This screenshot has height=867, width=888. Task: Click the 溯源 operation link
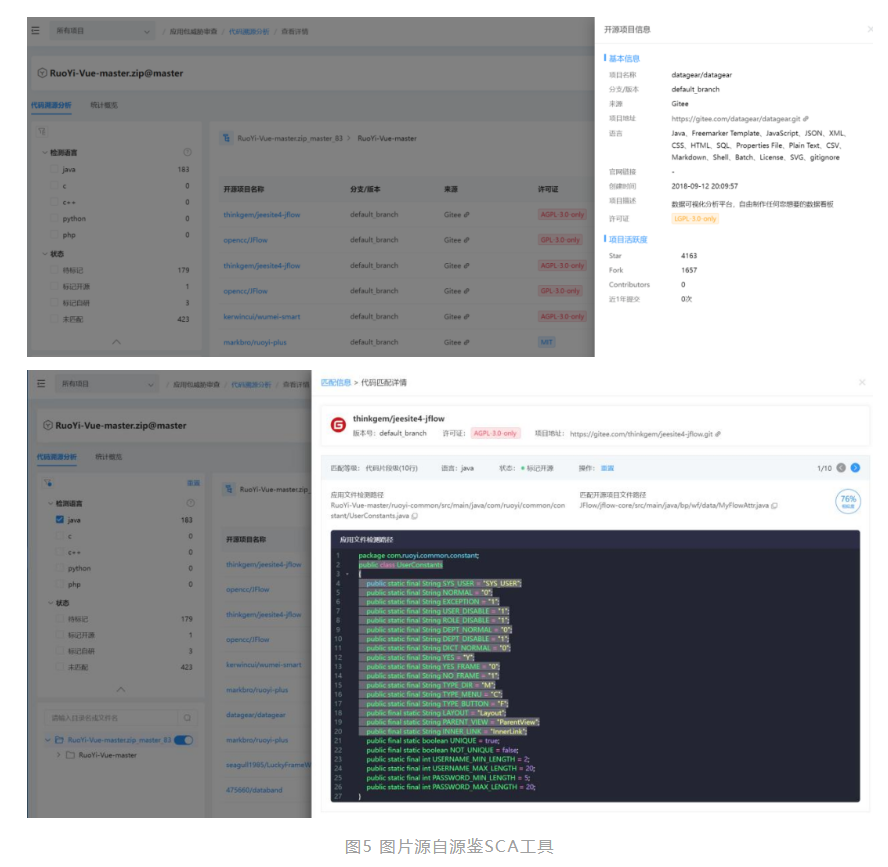(607, 468)
